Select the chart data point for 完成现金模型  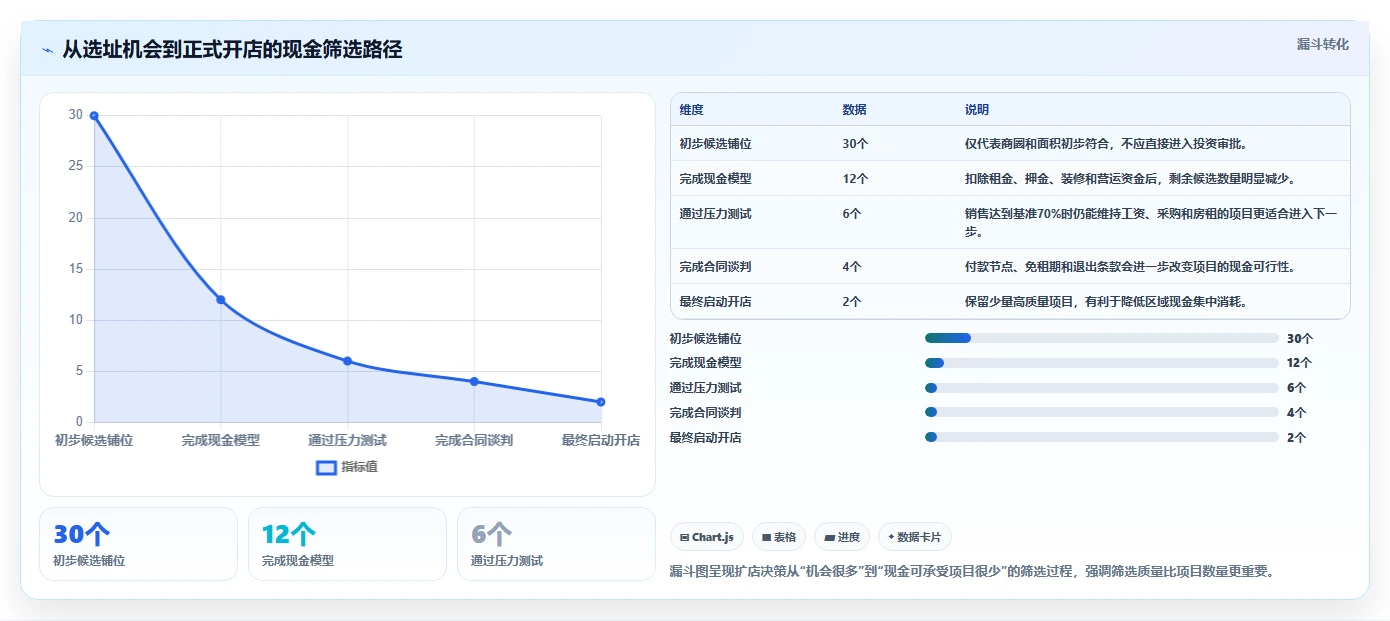221,300
